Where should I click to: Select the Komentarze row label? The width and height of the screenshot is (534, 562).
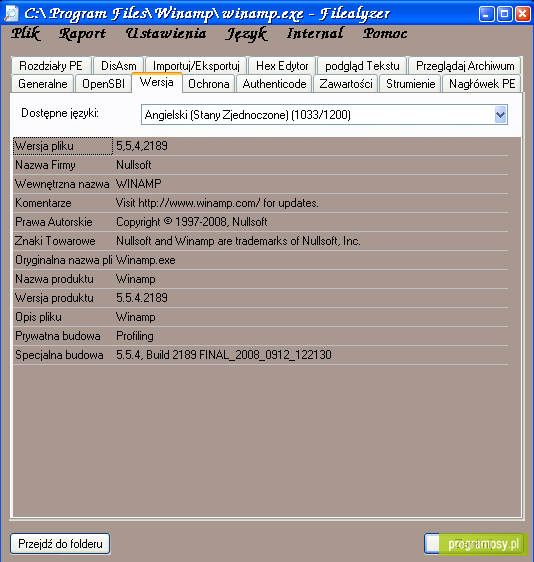[x=43, y=203]
